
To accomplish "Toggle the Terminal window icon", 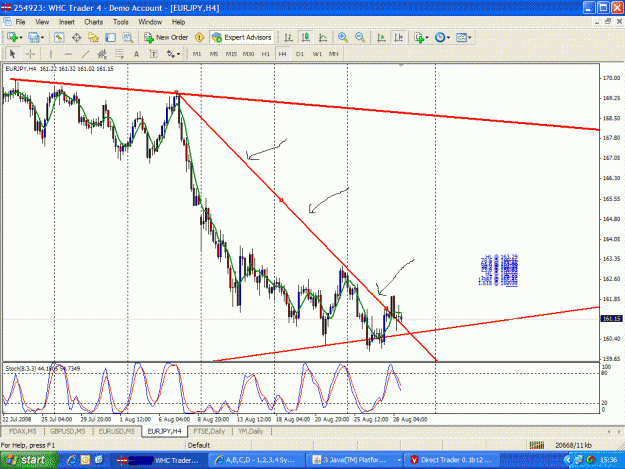I will coord(110,37).
